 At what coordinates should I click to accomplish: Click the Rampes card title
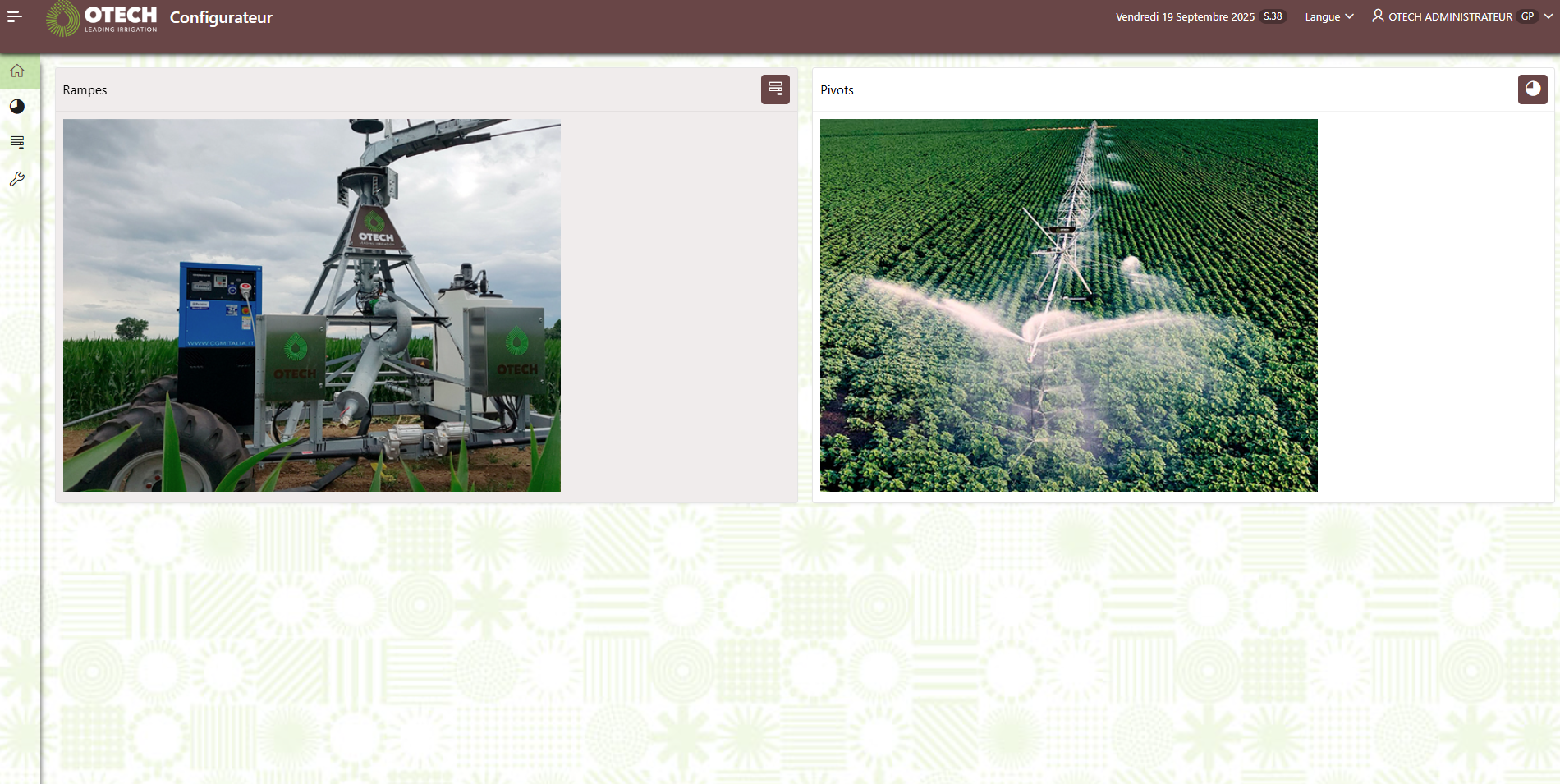[85, 90]
